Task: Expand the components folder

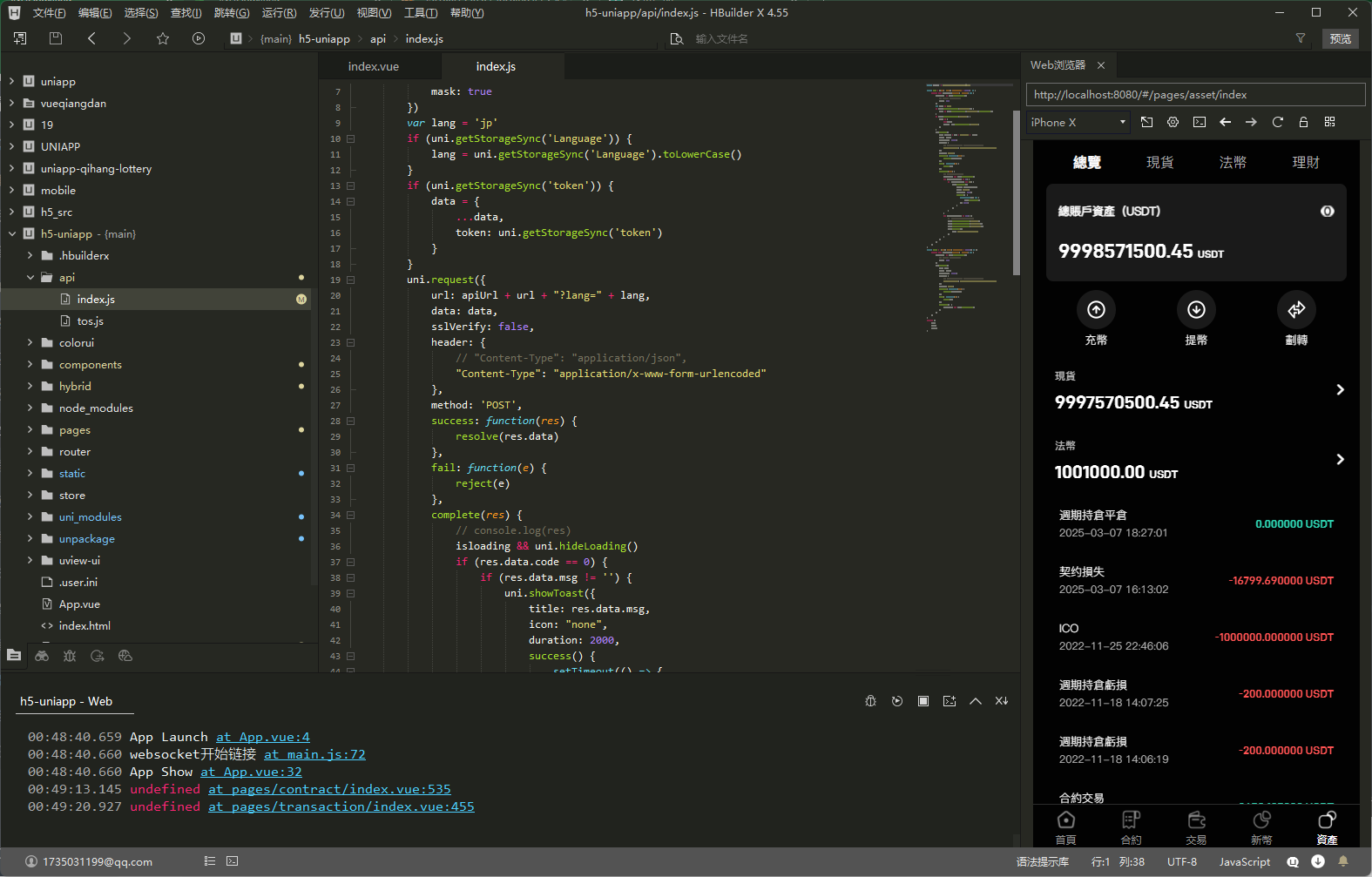Action: point(30,364)
